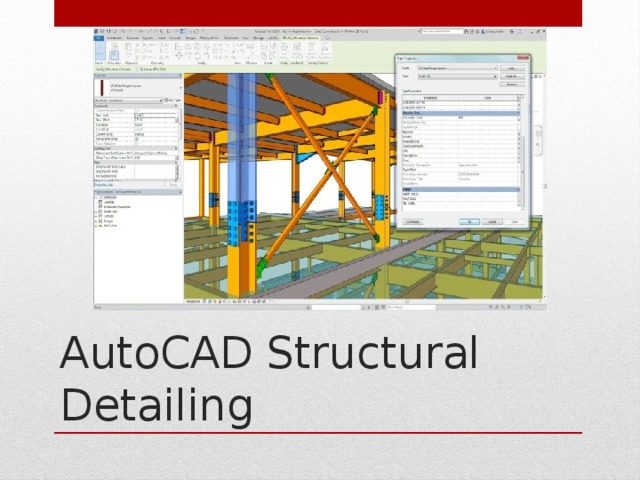The image size is (640, 480).
Task: Open the Insert ribbon tab
Action: (x=162, y=38)
